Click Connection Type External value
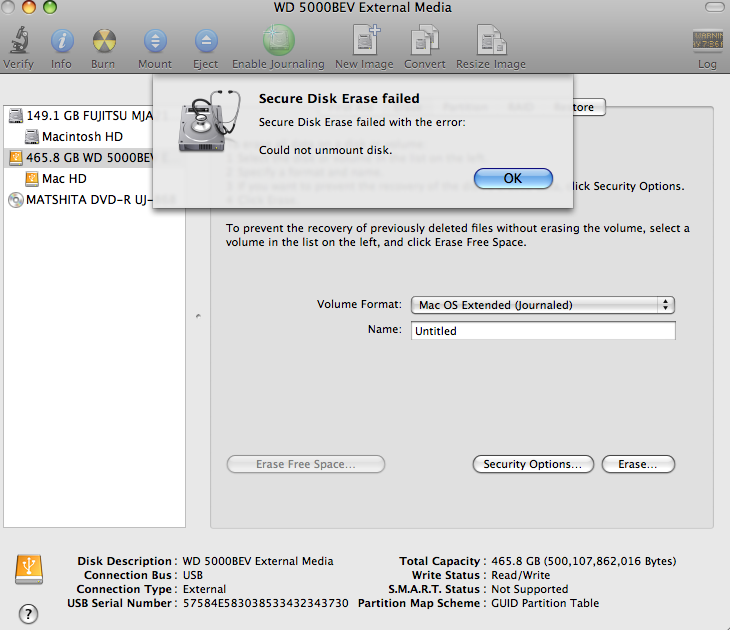The width and height of the screenshot is (730, 630). pyautogui.click(x=204, y=589)
